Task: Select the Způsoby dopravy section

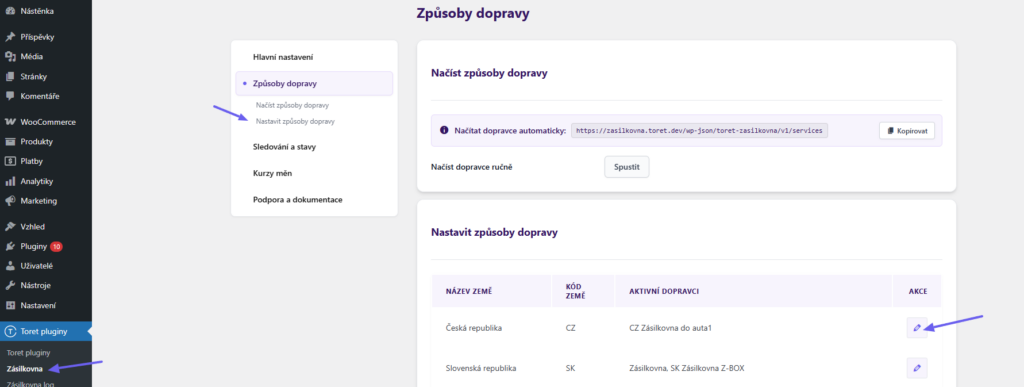Action: (313, 84)
